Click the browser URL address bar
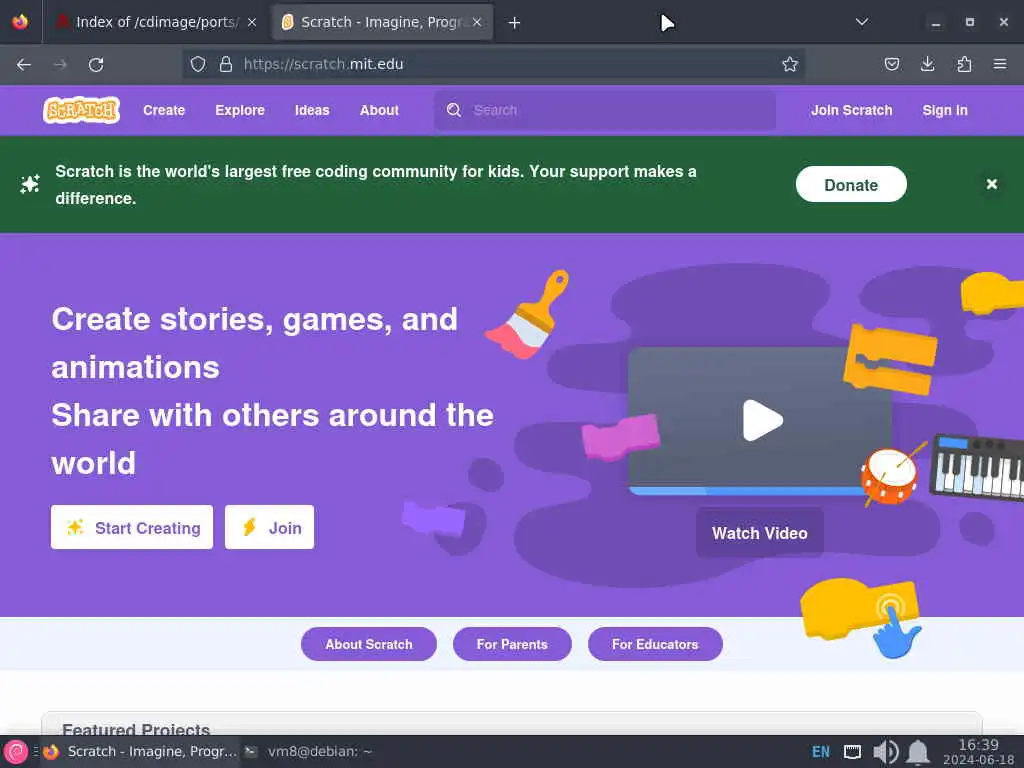Screen dimensions: 1024x768 point(493,64)
